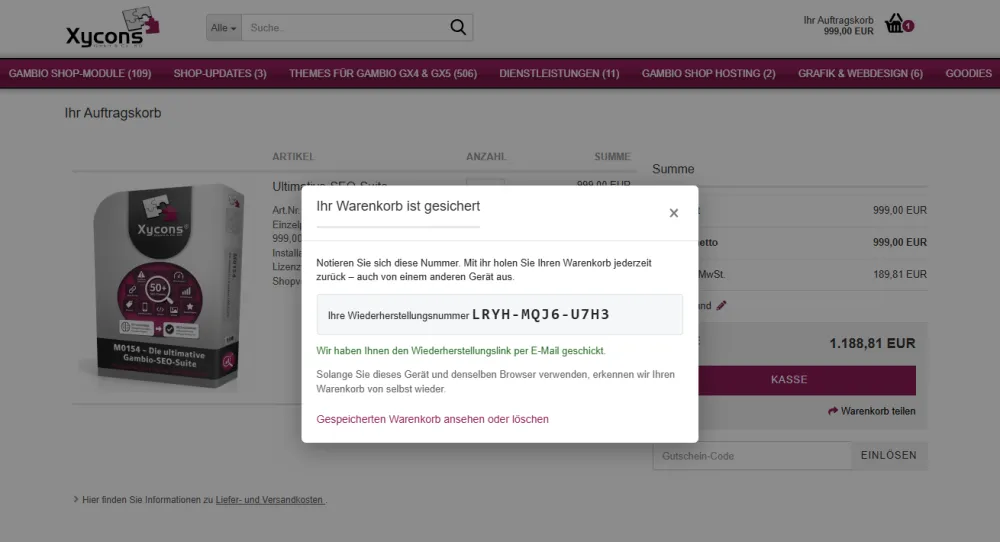This screenshot has width=1000, height=542.
Task: Click the KASSE checkout button
Action: pyautogui.click(x=807, y=380)
